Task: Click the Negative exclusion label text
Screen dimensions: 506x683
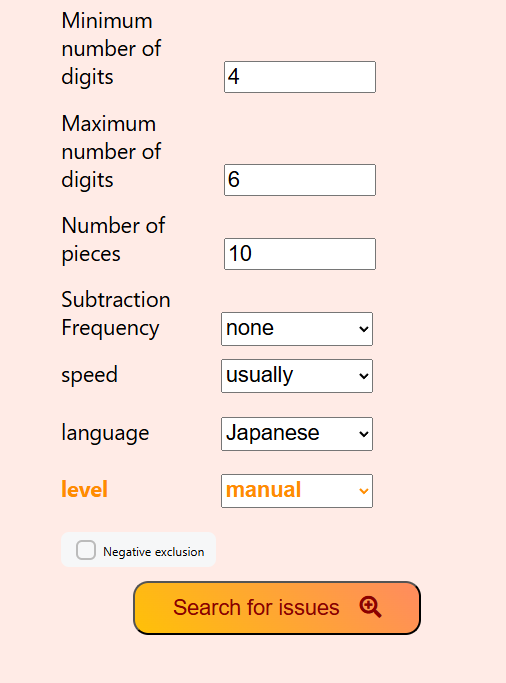Action: tap(154, 552)
